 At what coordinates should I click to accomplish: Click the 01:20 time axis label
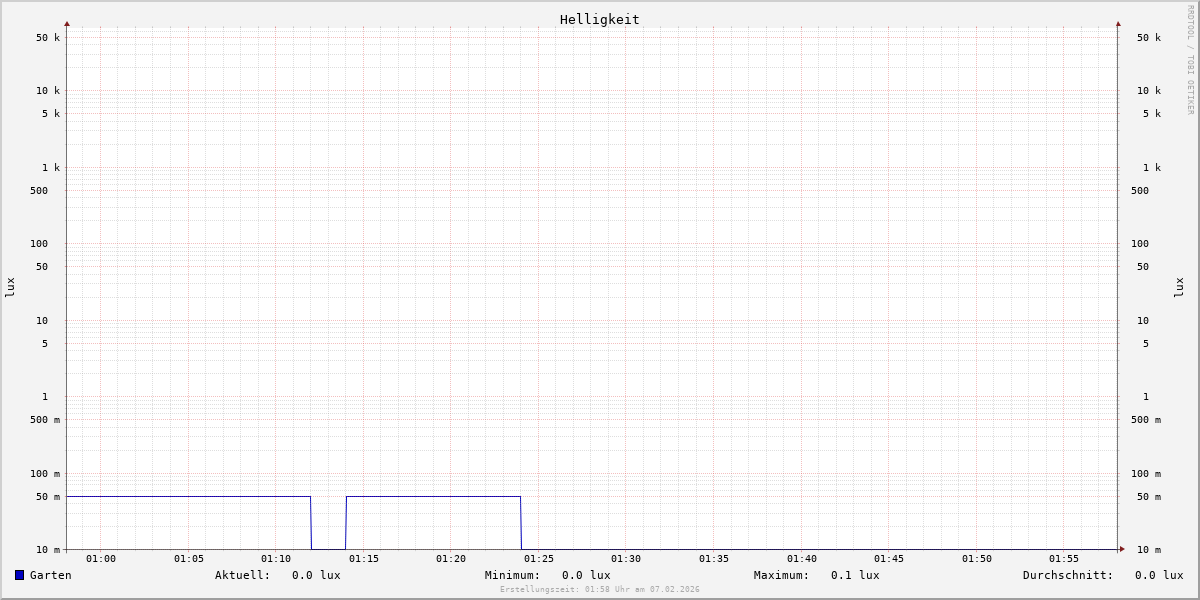coord(451,559)
